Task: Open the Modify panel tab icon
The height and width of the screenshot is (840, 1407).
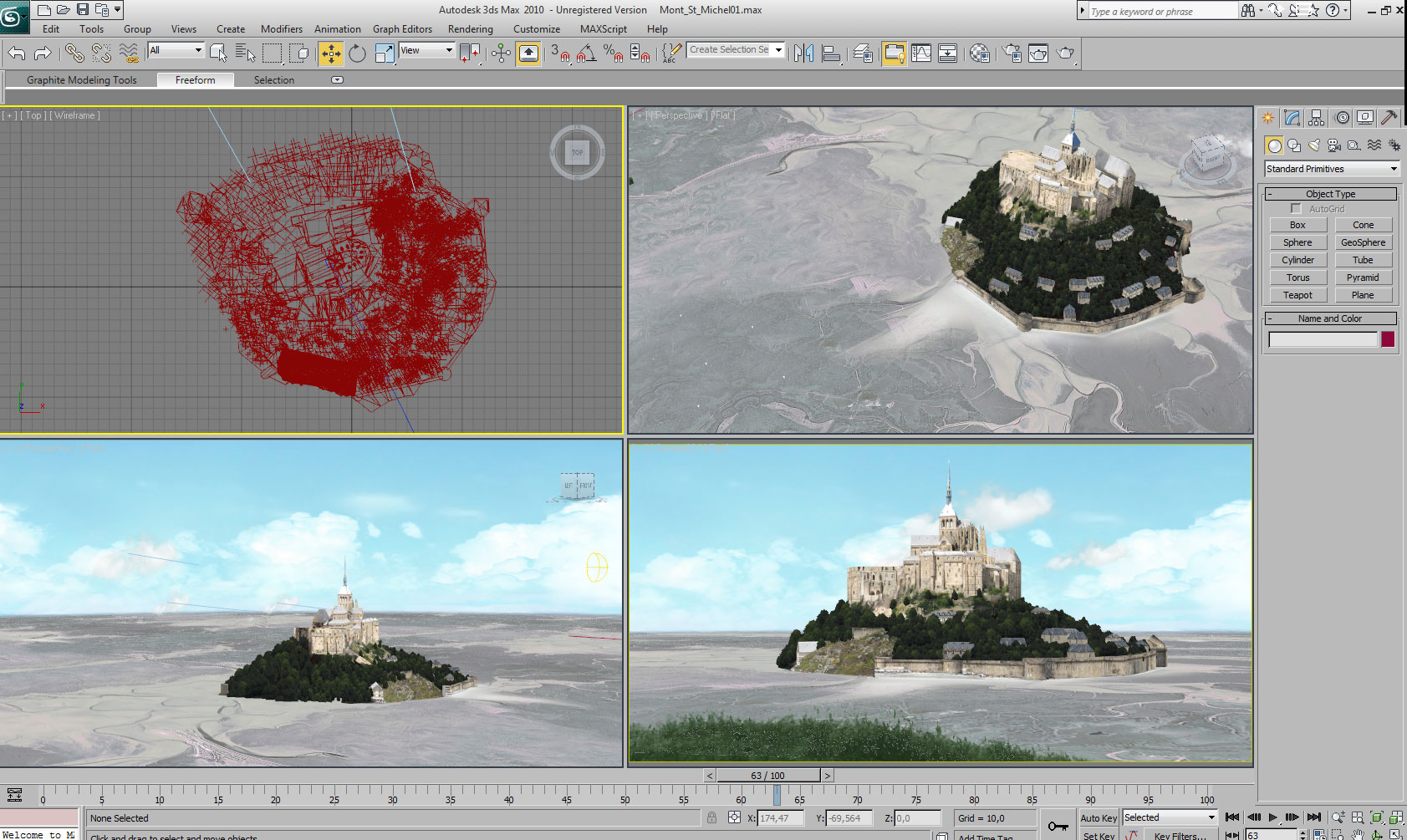Action: point(1292,118)
